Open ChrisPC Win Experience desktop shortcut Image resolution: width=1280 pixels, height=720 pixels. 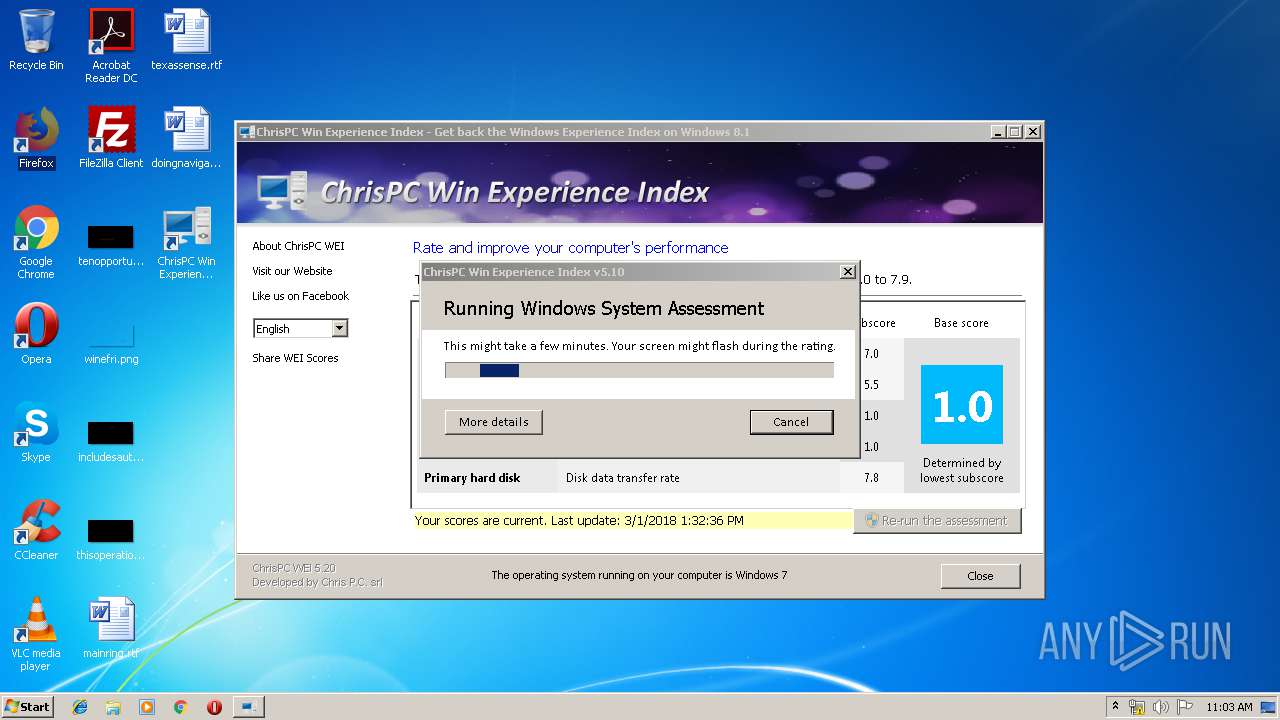pyautogui.click(x=186, y=243)
